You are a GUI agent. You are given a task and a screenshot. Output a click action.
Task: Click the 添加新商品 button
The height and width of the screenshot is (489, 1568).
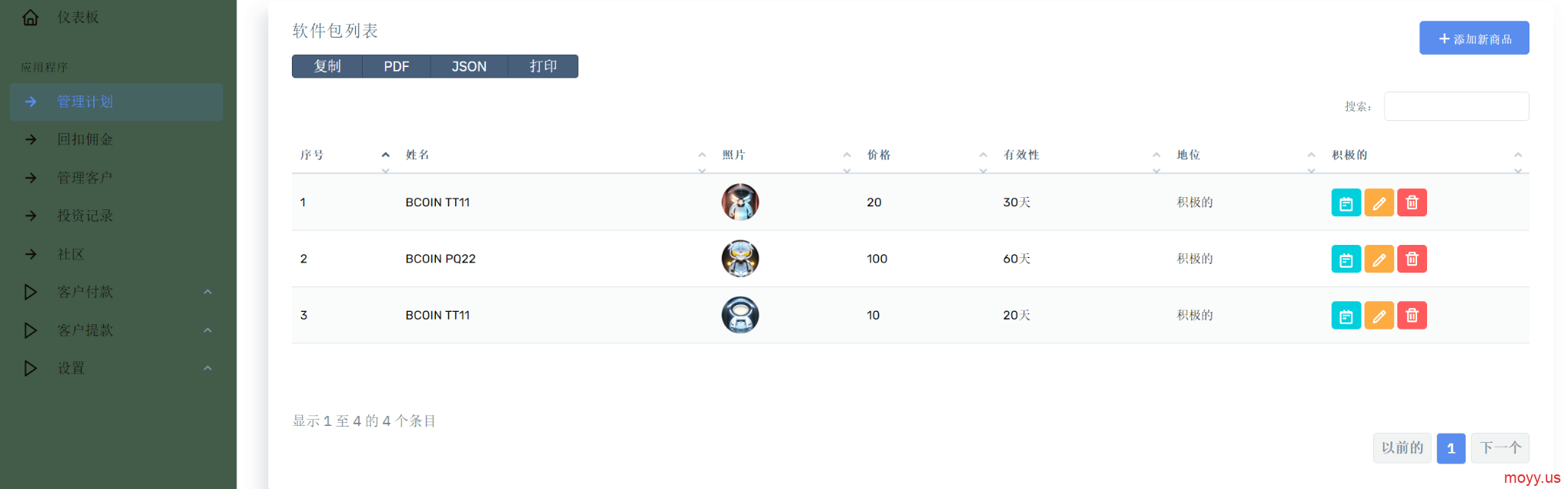1474,39
